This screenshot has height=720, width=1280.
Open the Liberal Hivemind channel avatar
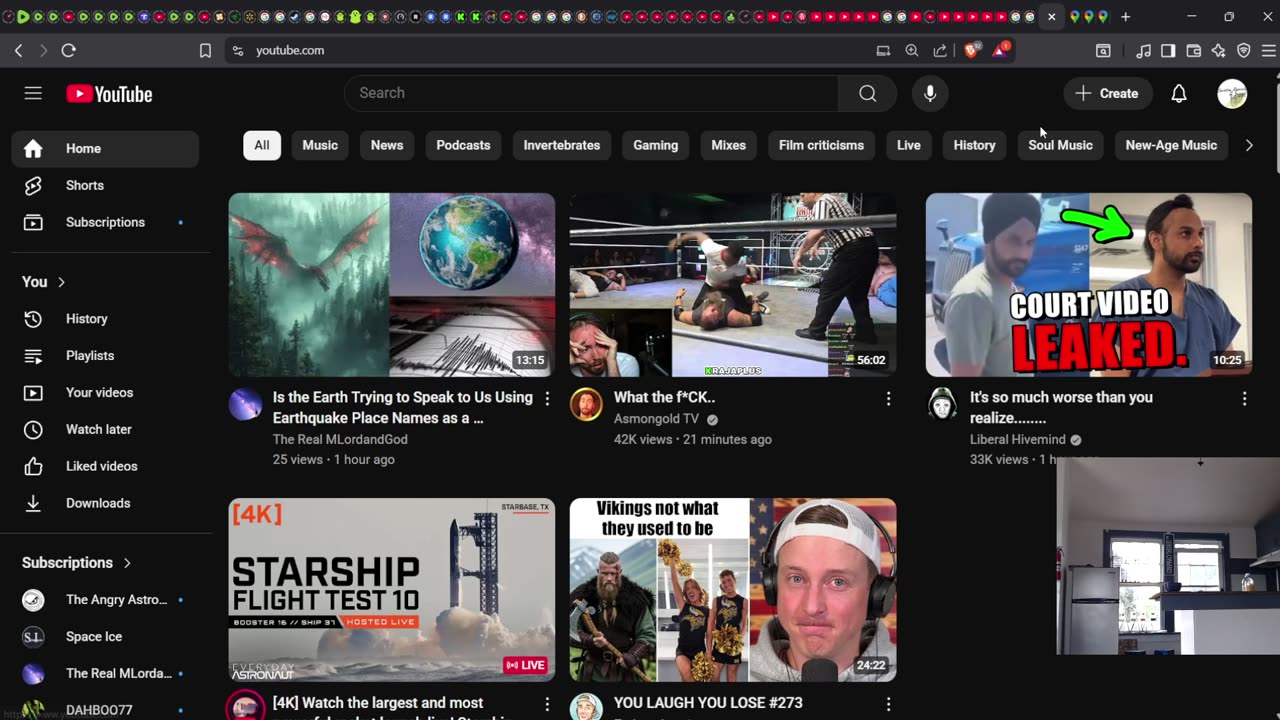[942, 405]
